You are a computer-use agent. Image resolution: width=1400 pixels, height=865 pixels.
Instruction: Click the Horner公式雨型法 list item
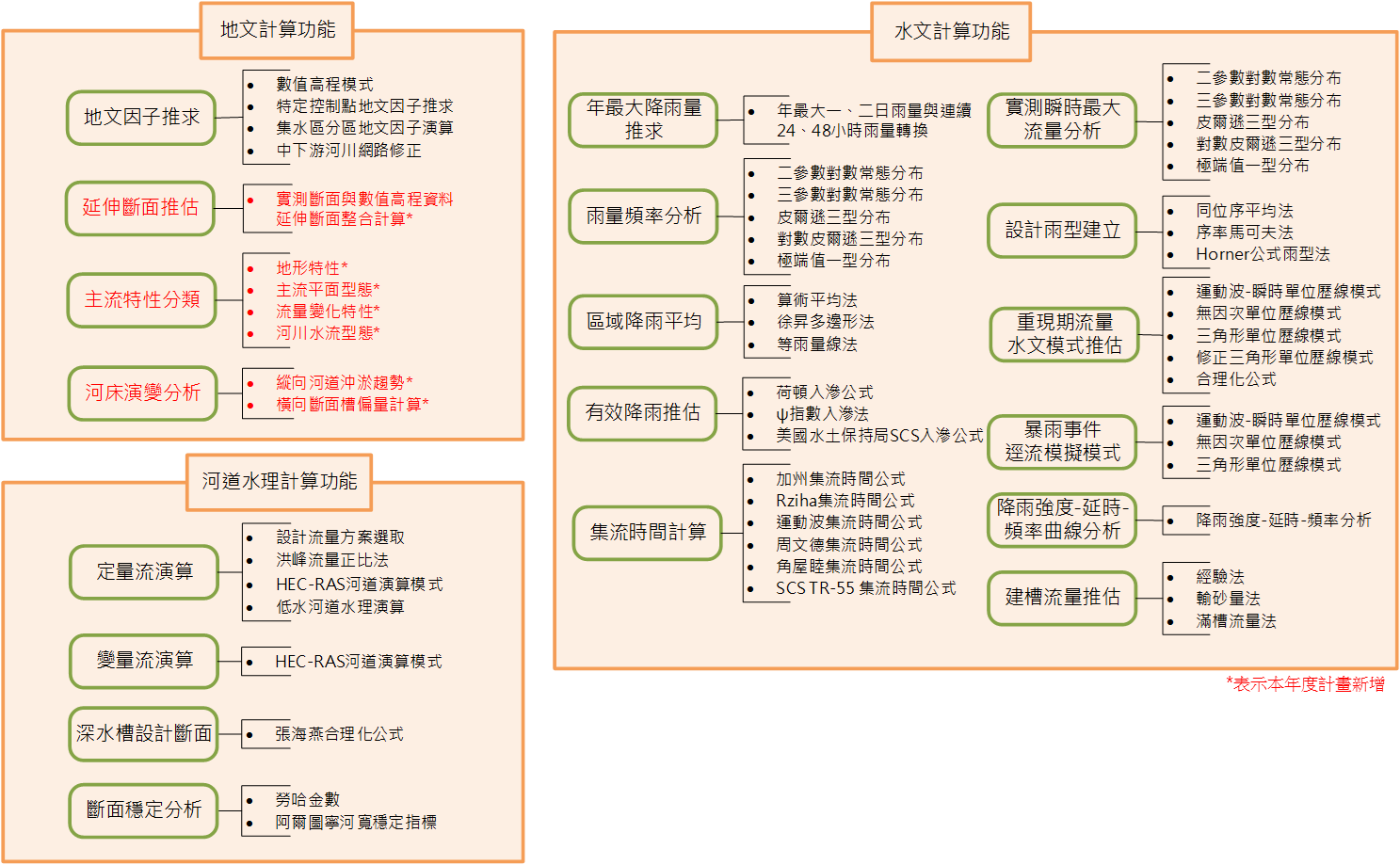[1263, 254]
